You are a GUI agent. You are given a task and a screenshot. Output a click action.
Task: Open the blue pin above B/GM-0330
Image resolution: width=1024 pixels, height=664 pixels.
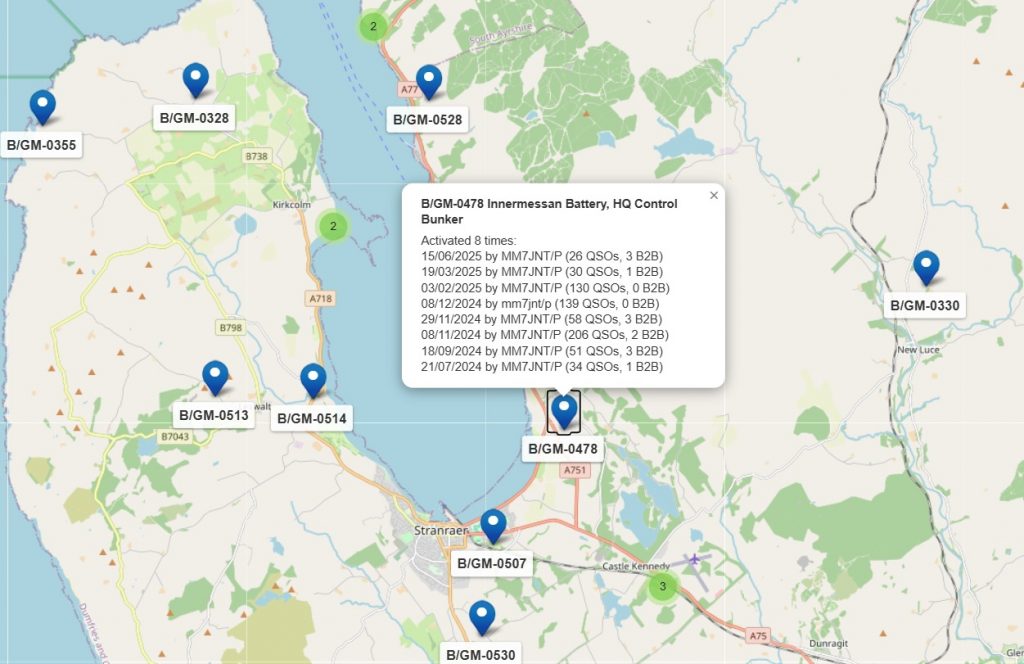(926, 267)
